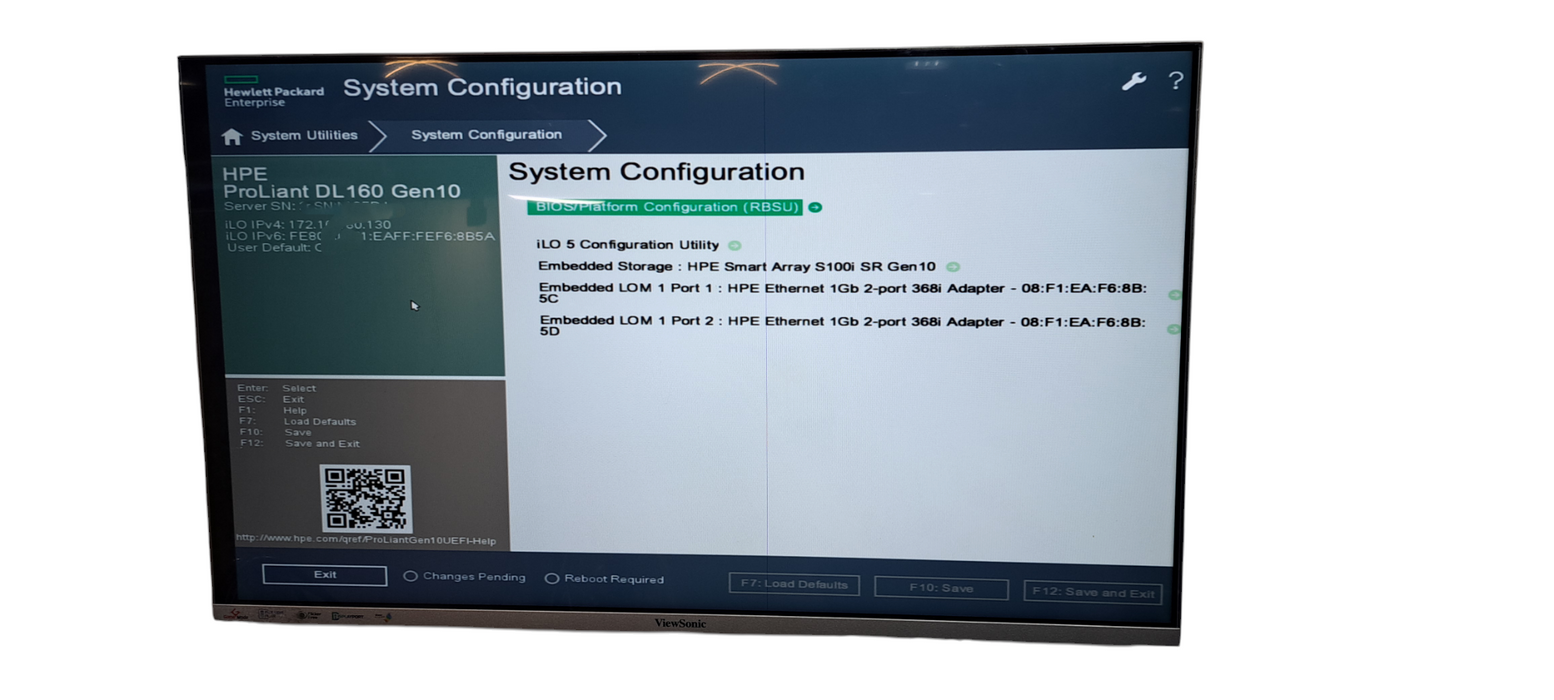Image resolution: width=1554 pixels, height=700 pixels.
Task: Click the iLO IPv6 address line
Action: (360, 236)
